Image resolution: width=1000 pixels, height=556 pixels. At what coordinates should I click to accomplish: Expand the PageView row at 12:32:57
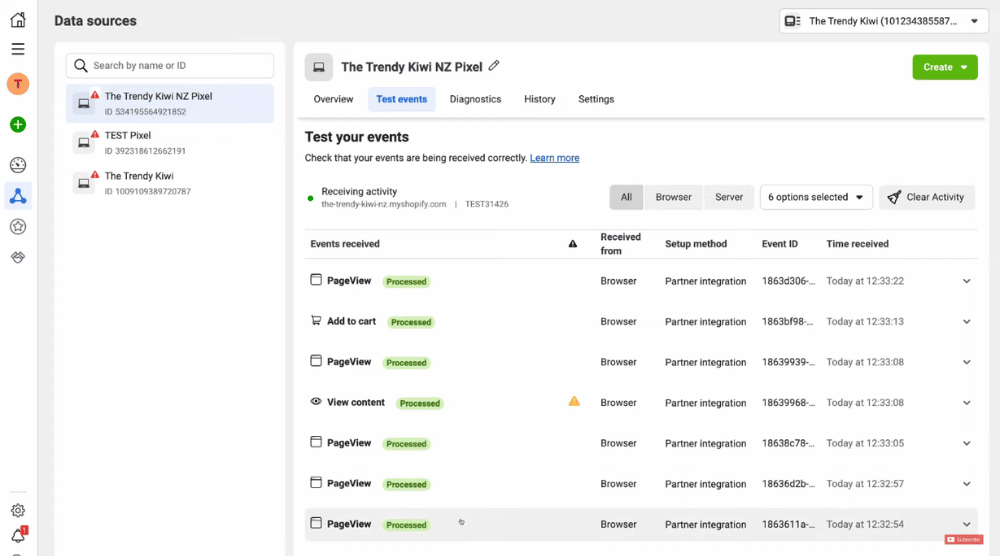point(967,484)
